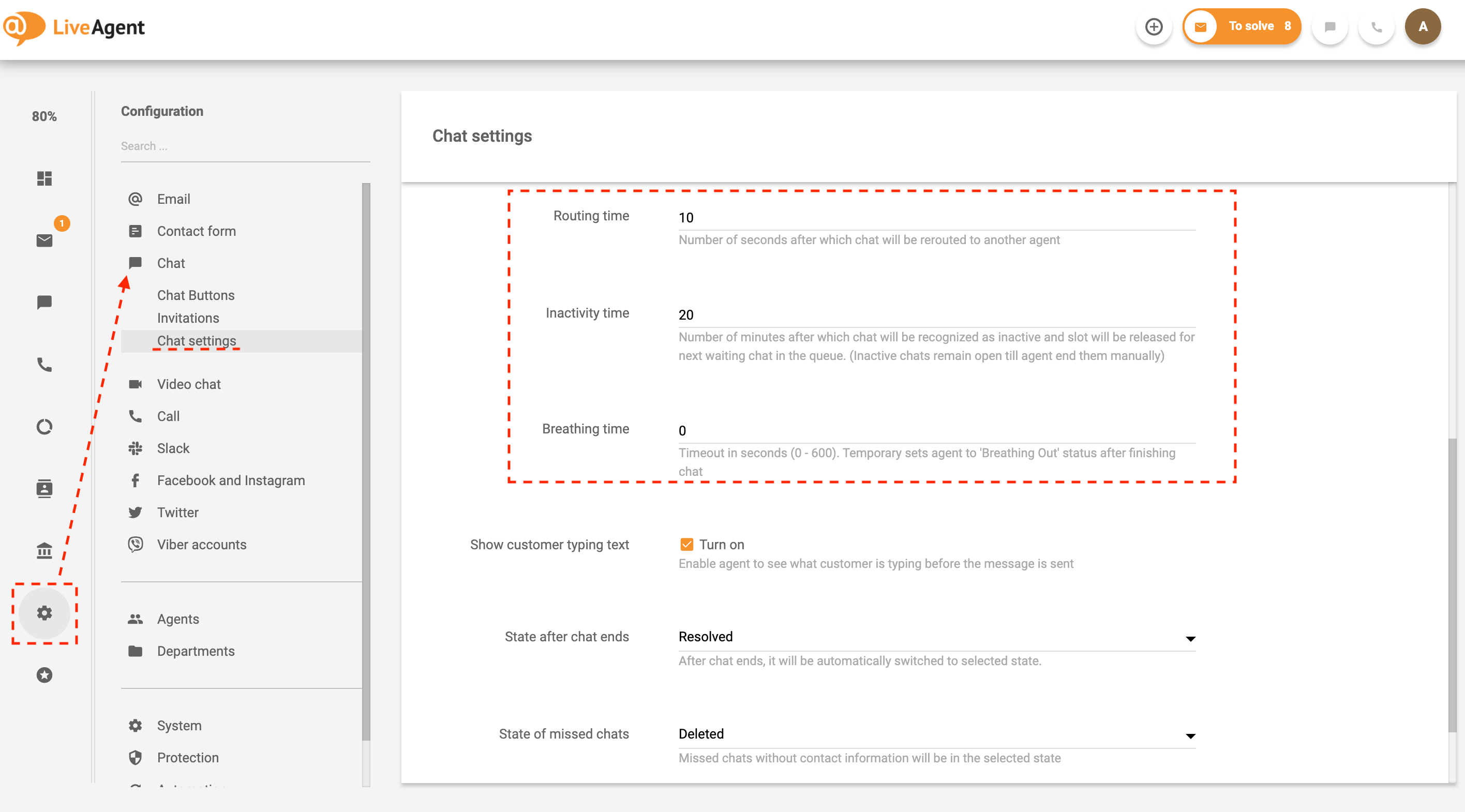The image size is (1465, 812).
Task: Open Viber accounts settings
Action: tap(136, 544)
